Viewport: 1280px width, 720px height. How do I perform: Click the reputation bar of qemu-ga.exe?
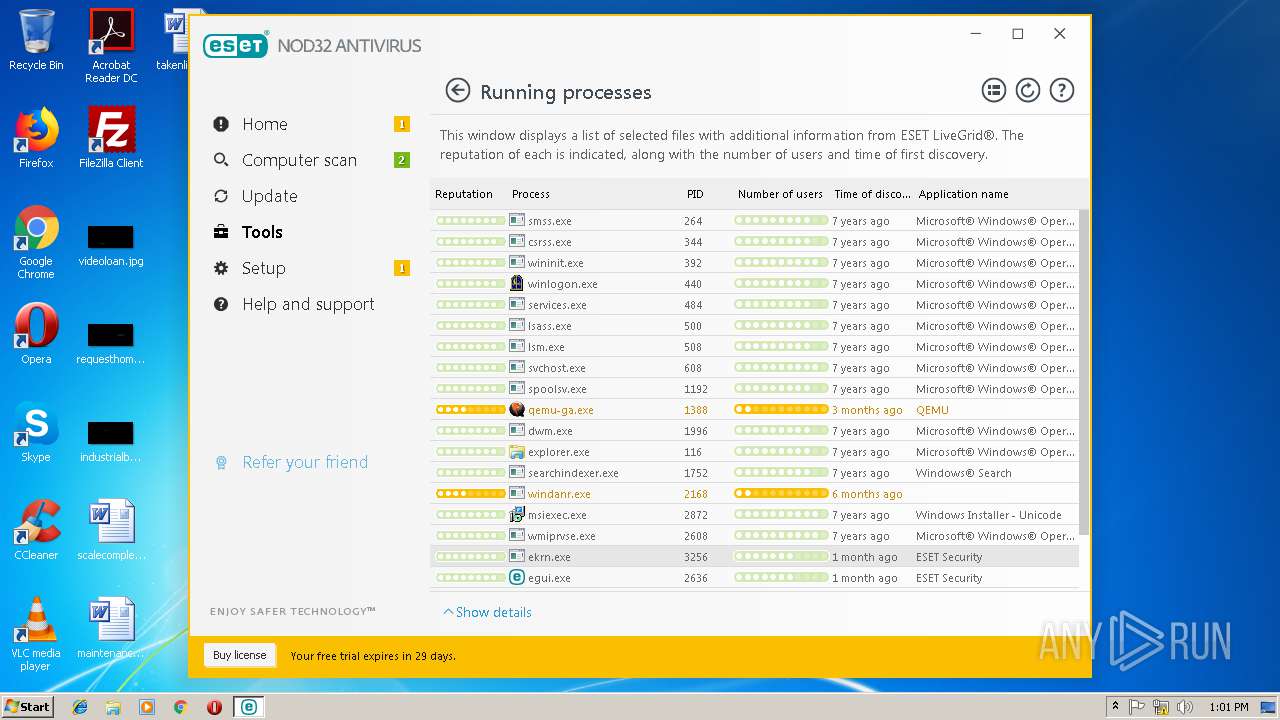[471, 410]
